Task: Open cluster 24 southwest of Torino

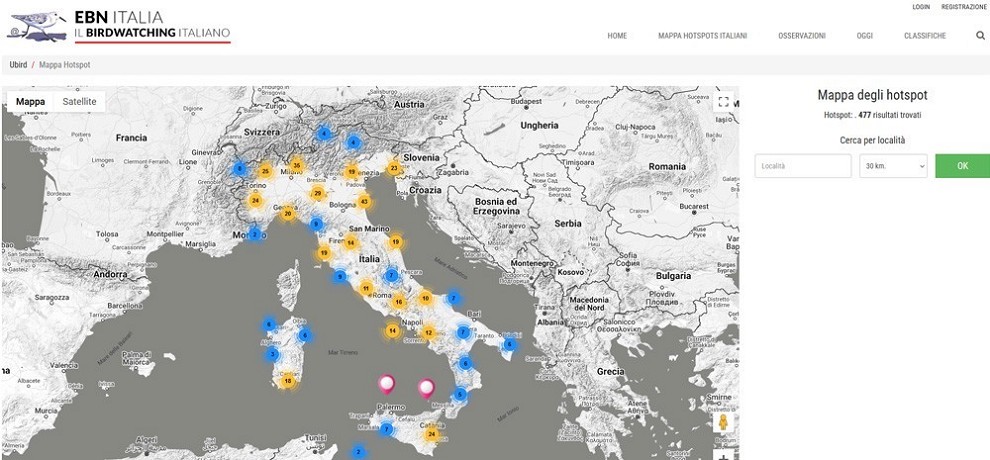Action: (255, 201)
